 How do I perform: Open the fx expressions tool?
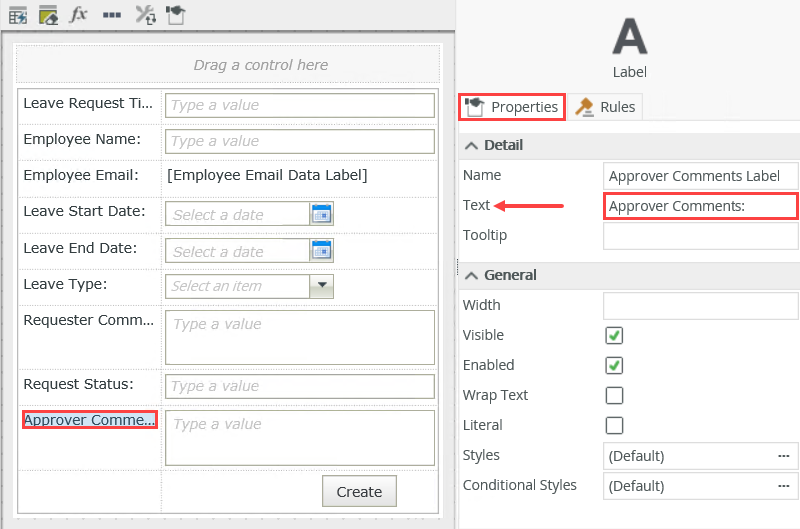click(78, 15)
